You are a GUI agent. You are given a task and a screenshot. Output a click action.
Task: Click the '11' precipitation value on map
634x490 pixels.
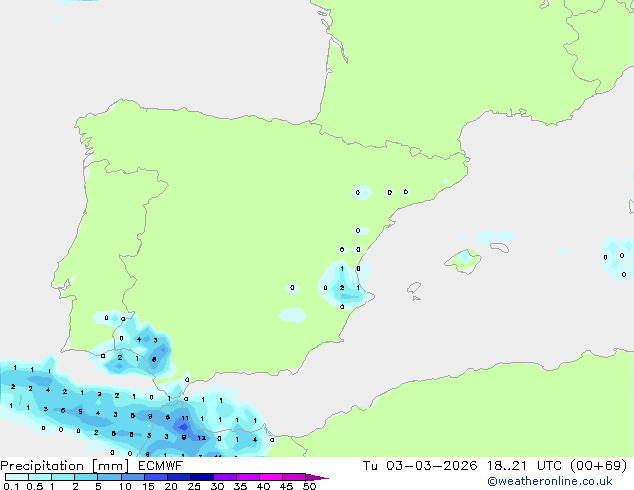coord(185,418)
